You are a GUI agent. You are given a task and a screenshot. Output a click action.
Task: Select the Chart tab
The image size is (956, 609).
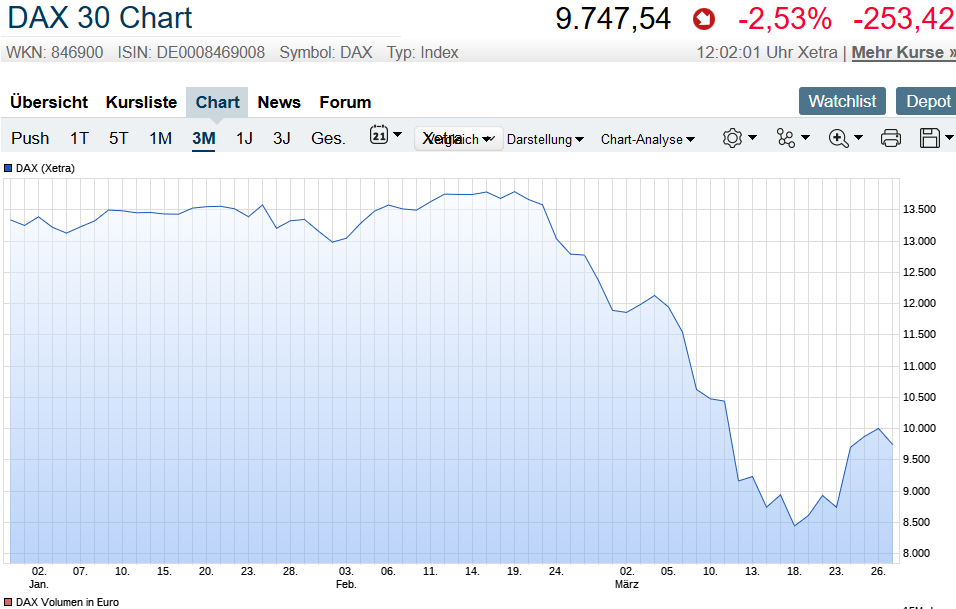217,102
